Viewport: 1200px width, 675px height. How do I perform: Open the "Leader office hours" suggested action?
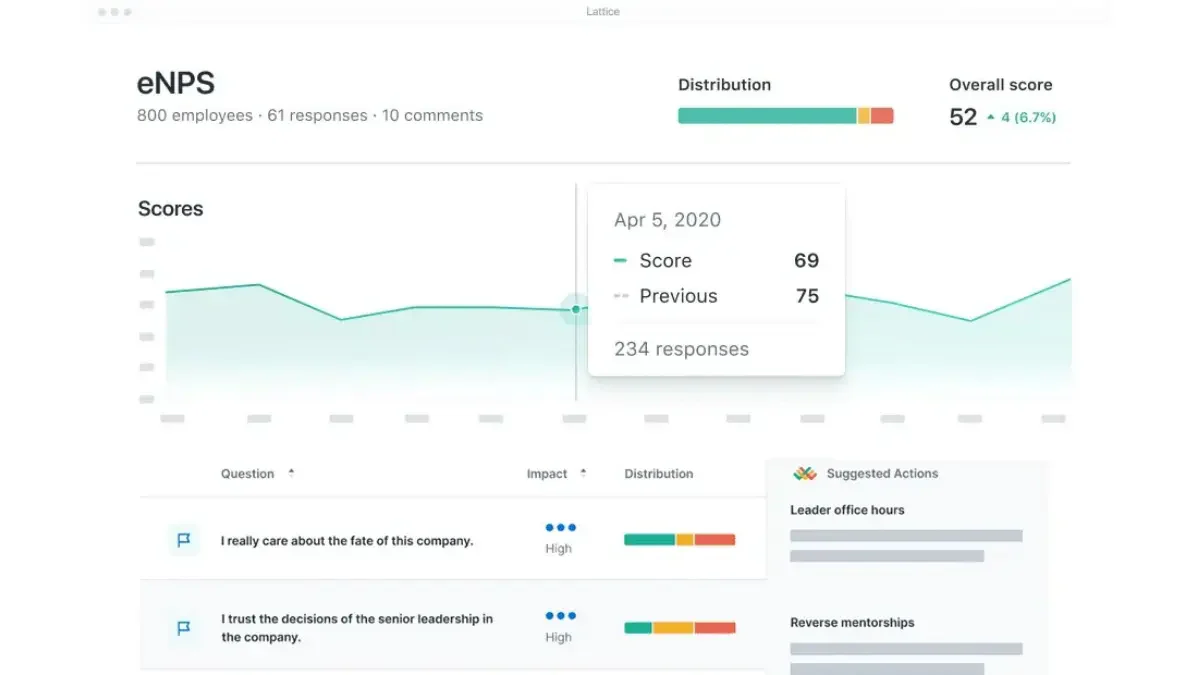(x=847, y=510)
